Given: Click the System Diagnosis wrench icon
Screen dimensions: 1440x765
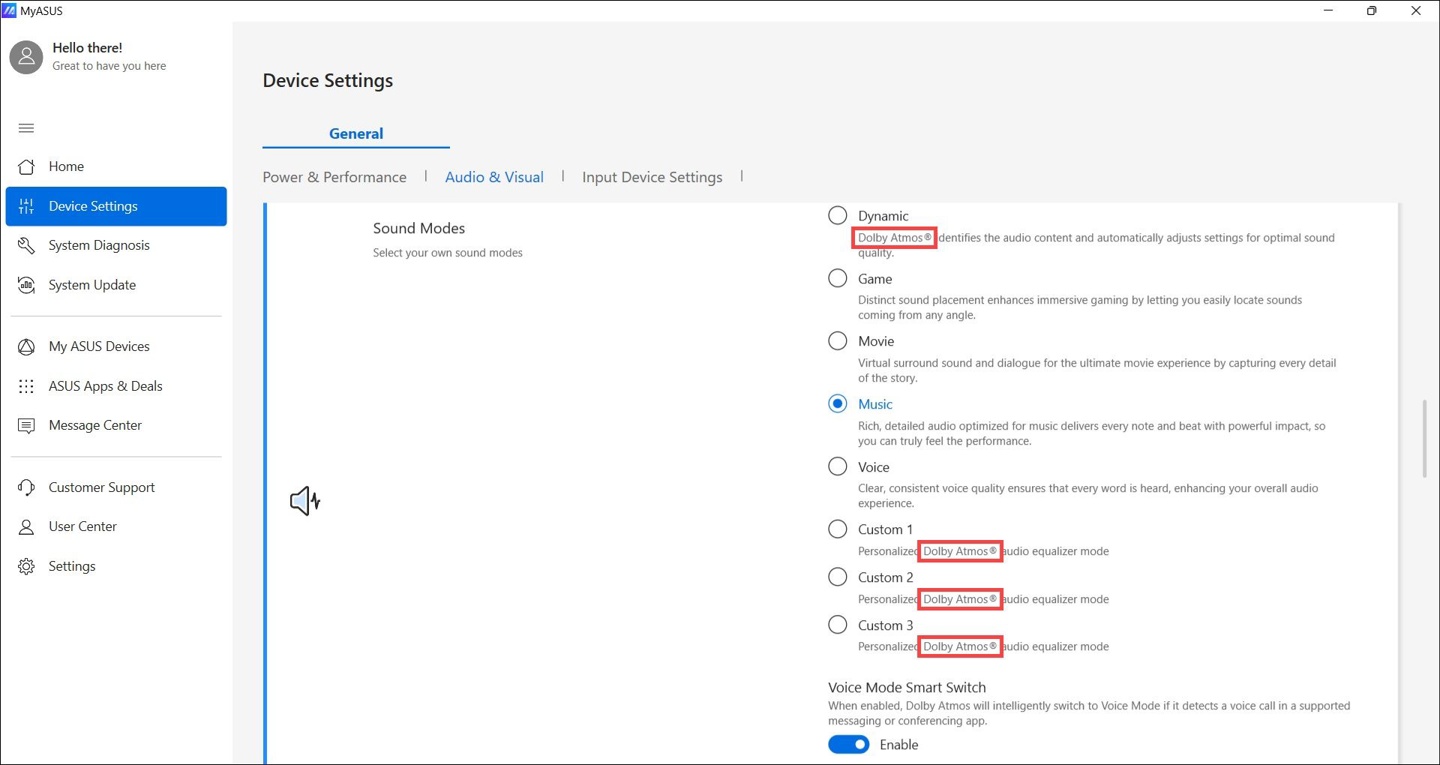Looking at the screenshot, I should (x=27, y=246).
